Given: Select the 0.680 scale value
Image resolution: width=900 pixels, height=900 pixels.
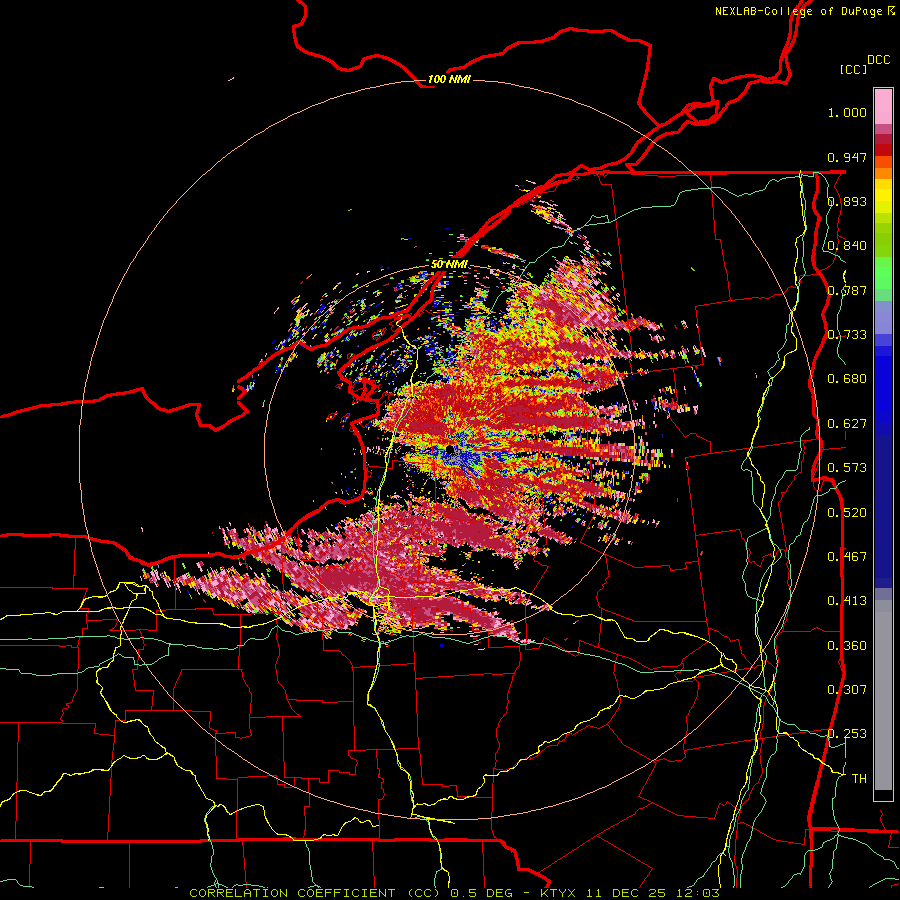Looking at the screenshot, I should 847,379.
